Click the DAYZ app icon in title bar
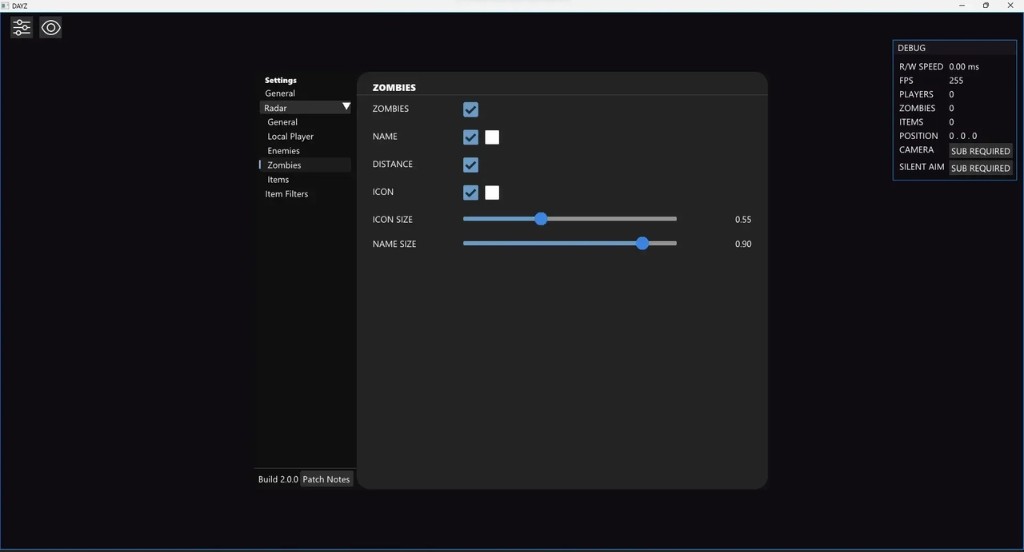 coord(5,5)
